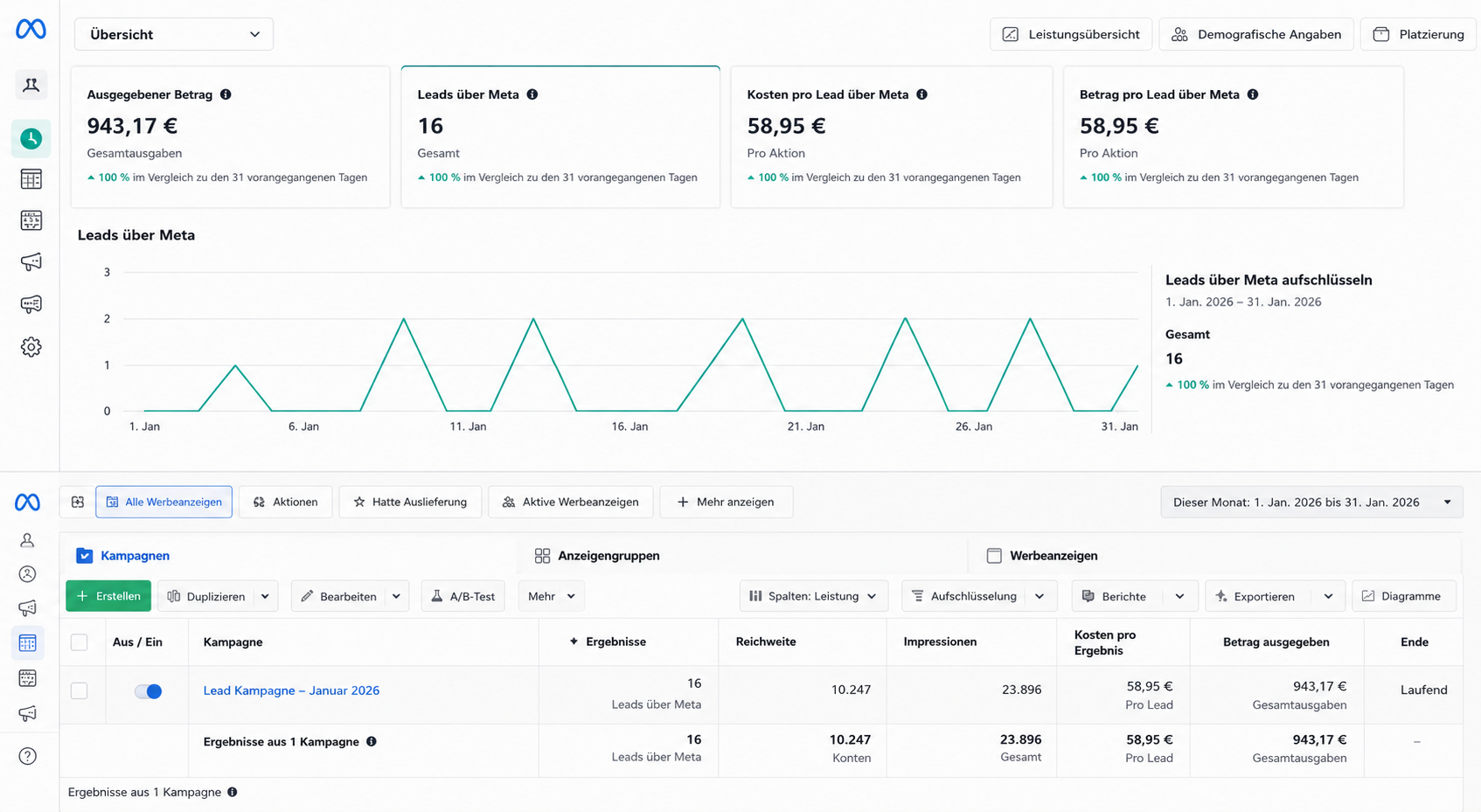1481x812 pixels.
Task: Select the Aktionen filter
Action: (285, 502)
